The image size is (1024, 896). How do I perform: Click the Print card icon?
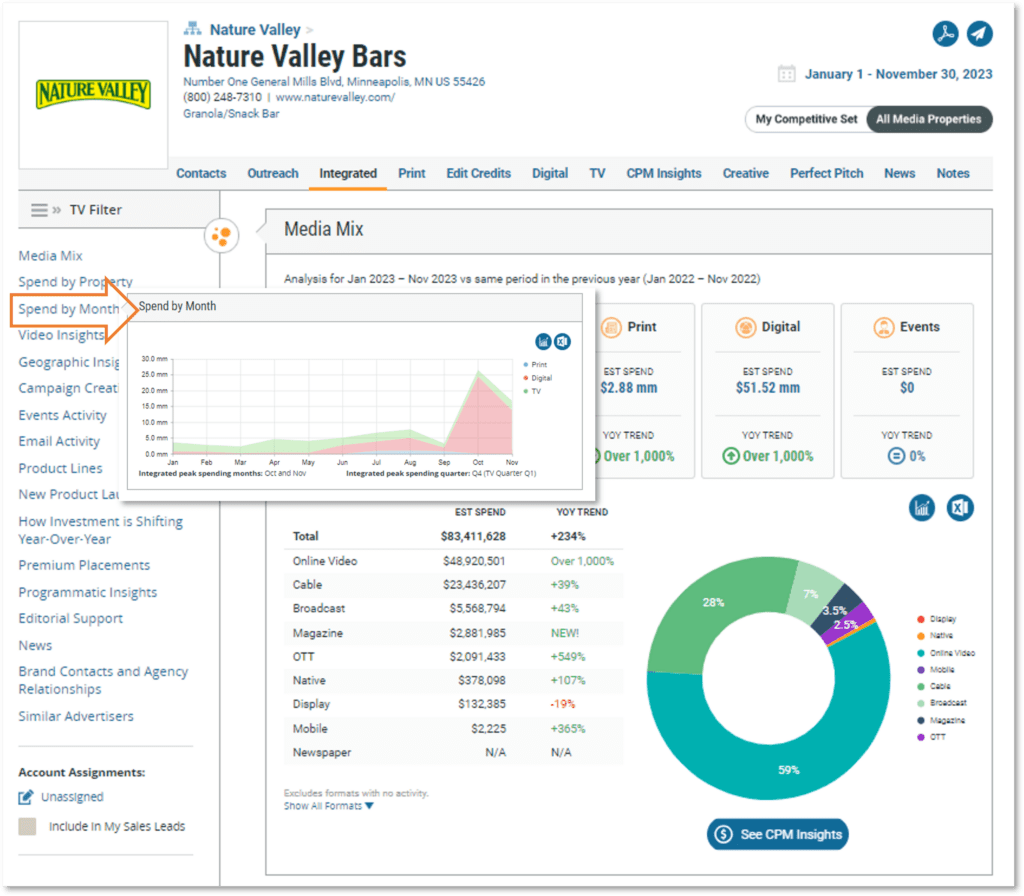click(611, 327)
